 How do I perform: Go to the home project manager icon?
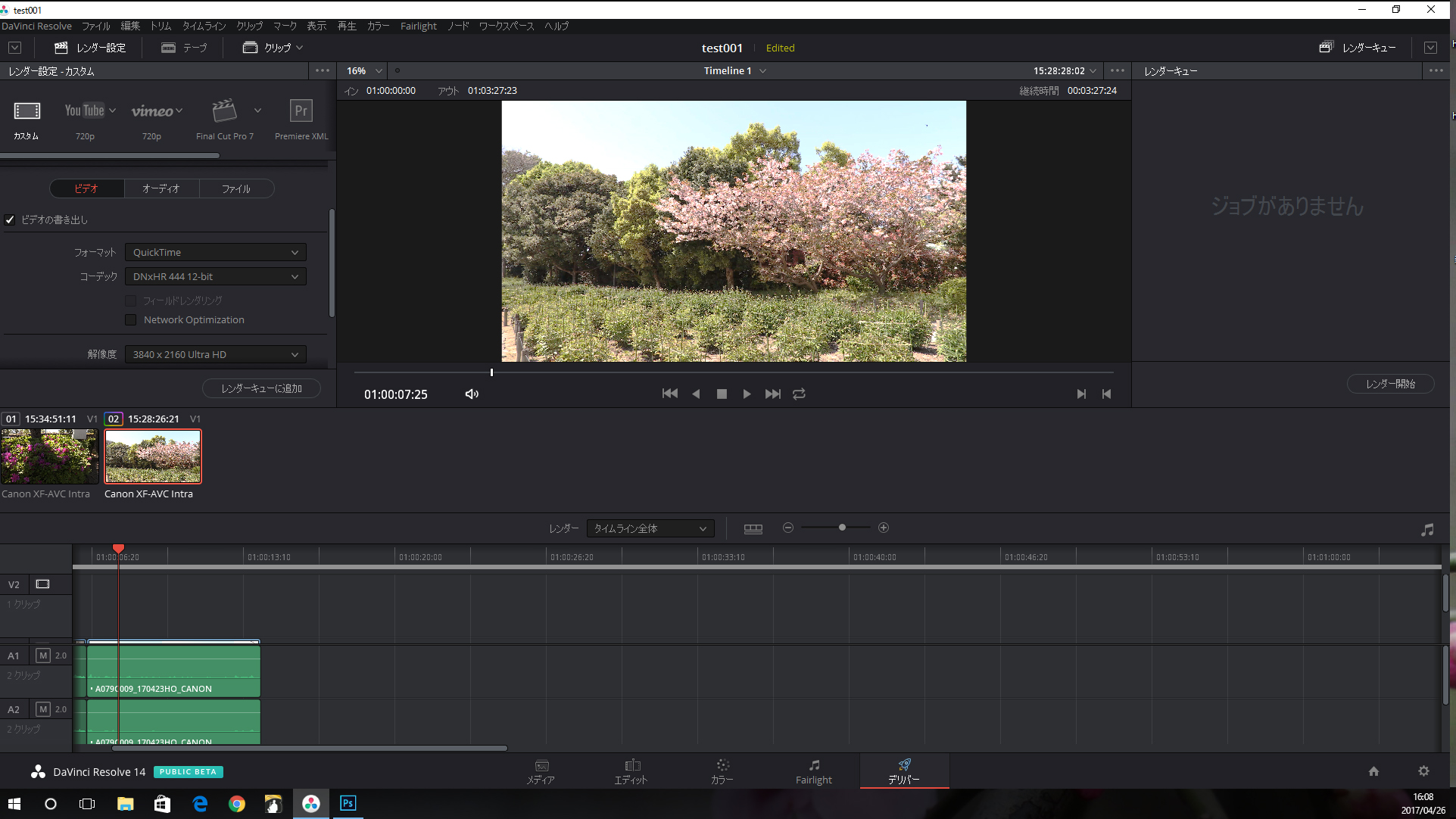pyautogui.click(x=1373, y=771)
